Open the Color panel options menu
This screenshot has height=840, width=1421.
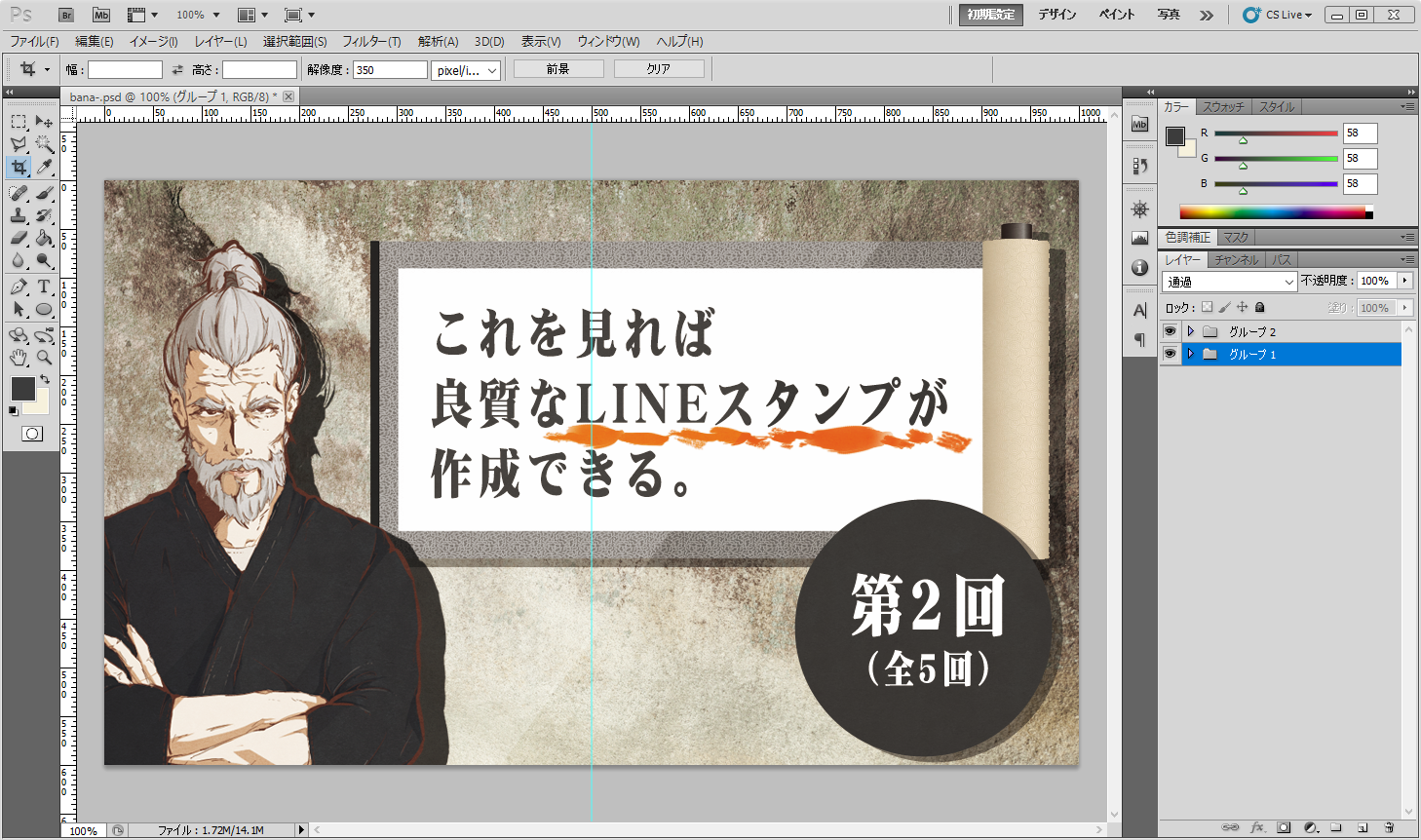1407,106
